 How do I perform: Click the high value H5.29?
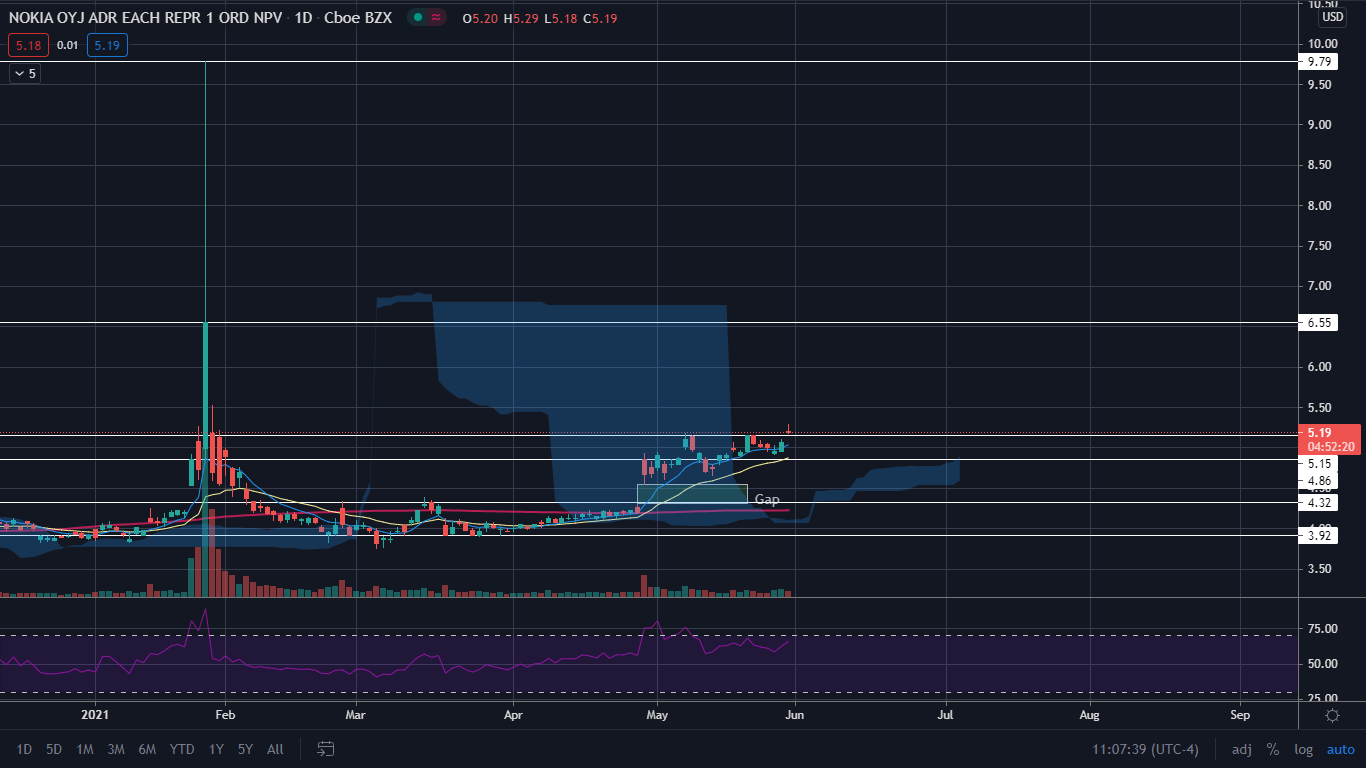click(x=521, y=17)
